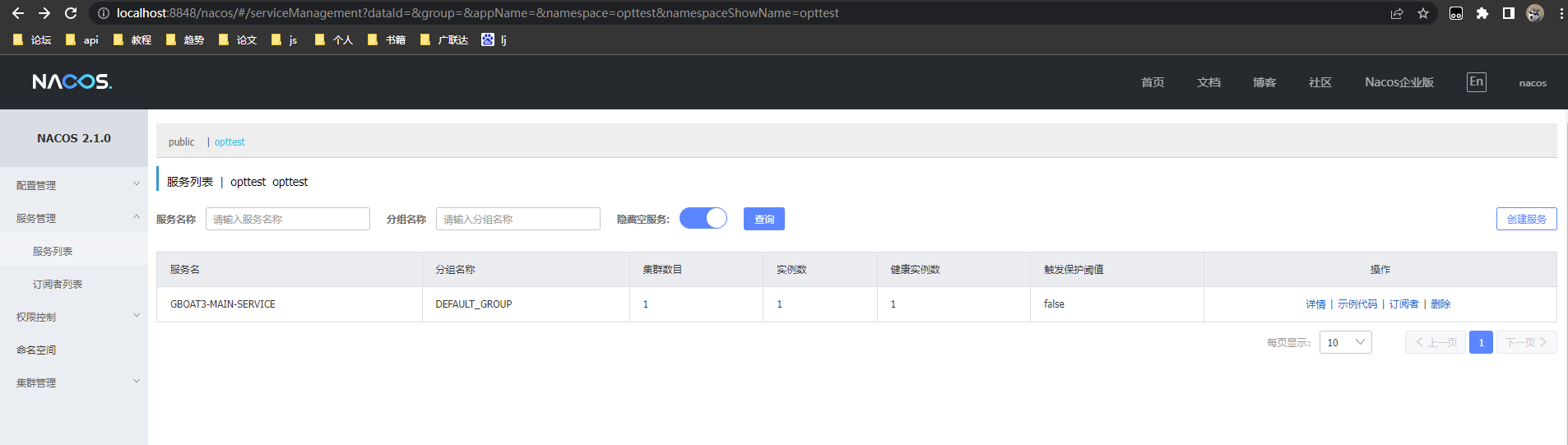Open 订阅者 for GBOAT3-MAIN-SERVICE
Image resolution: width=1568 pixels, height=445 pixels.
click(1404, 304)
